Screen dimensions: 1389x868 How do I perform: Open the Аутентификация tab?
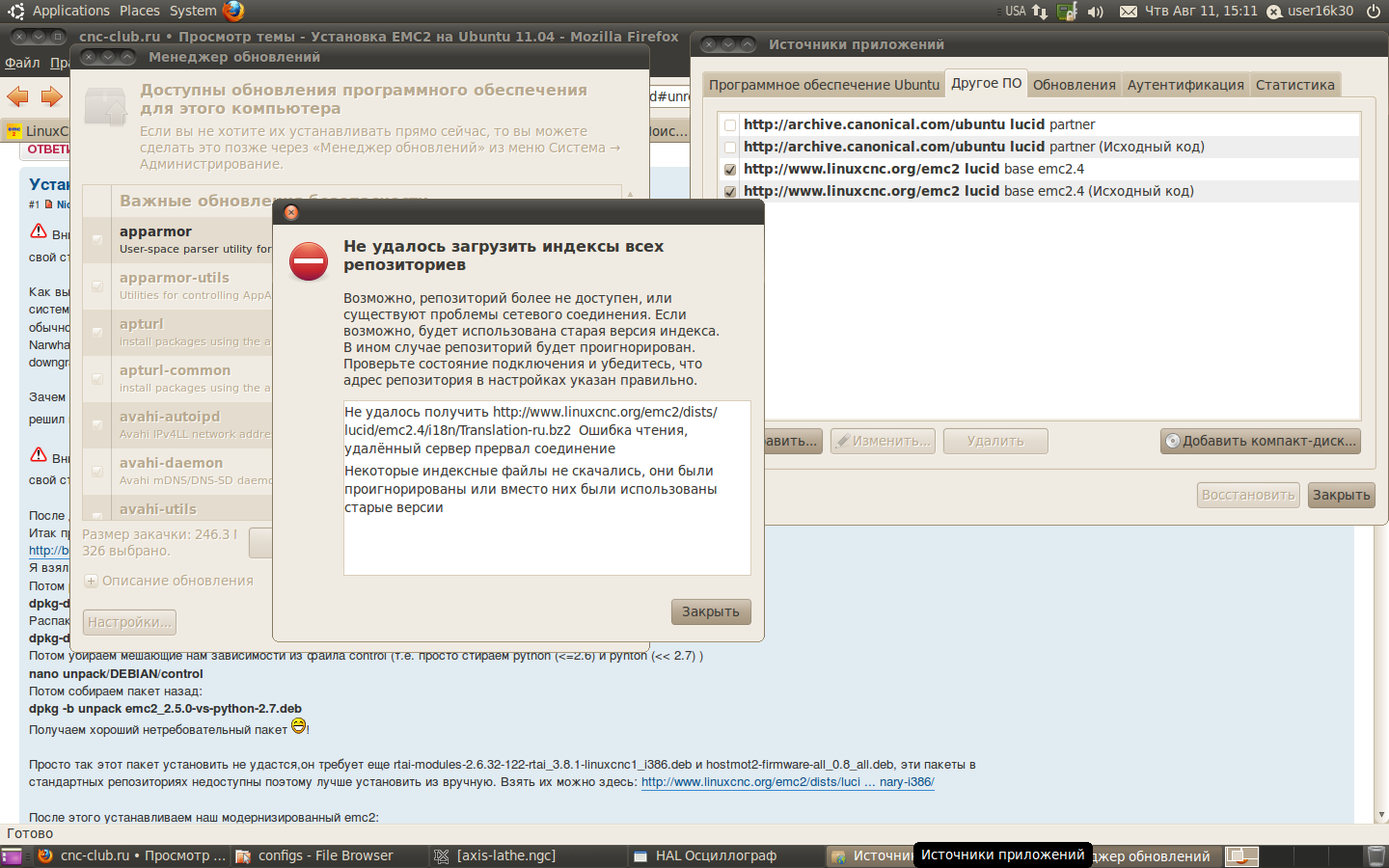(x=1185, y=85)
